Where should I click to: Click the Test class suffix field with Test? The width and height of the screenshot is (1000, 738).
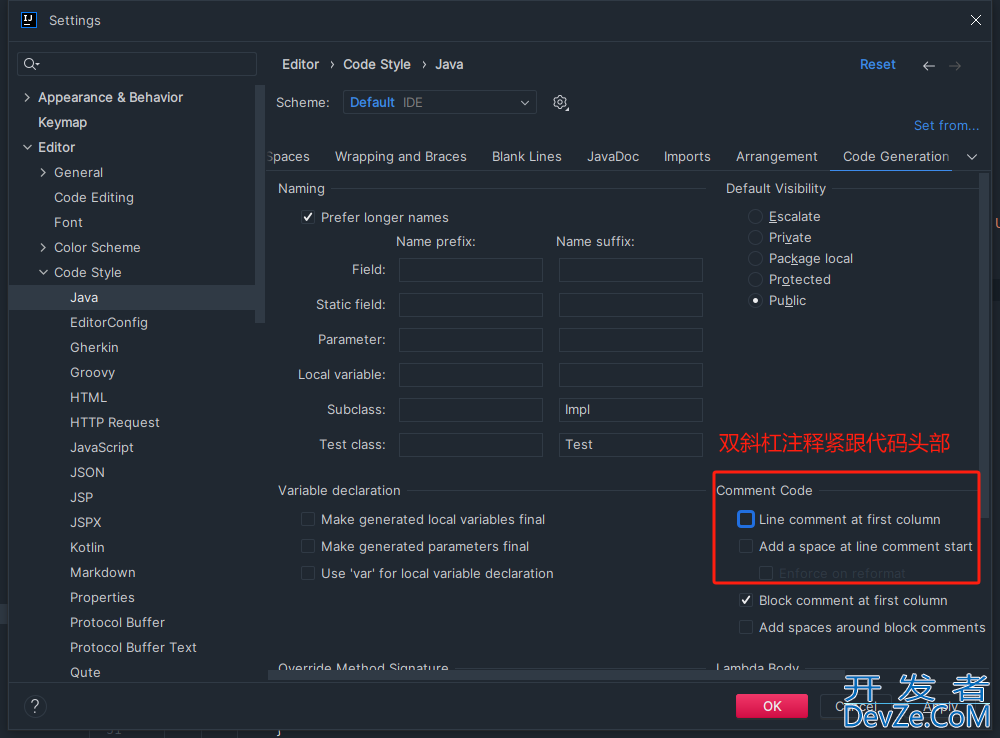click(631, 445)
